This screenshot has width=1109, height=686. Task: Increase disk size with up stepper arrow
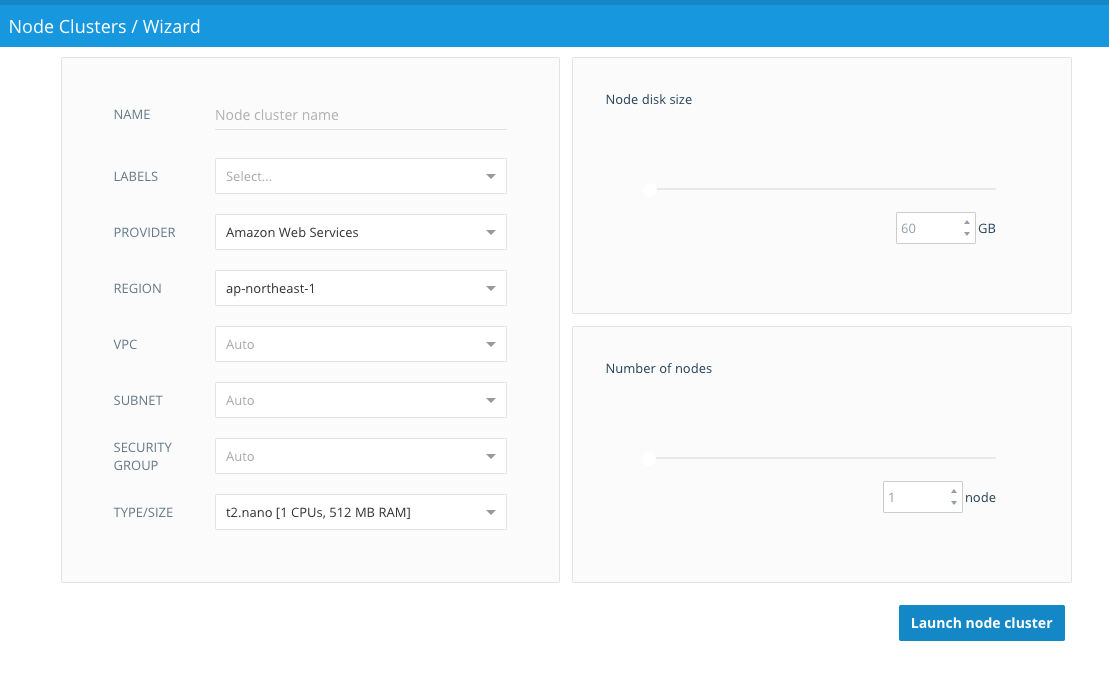coord(967,223)
